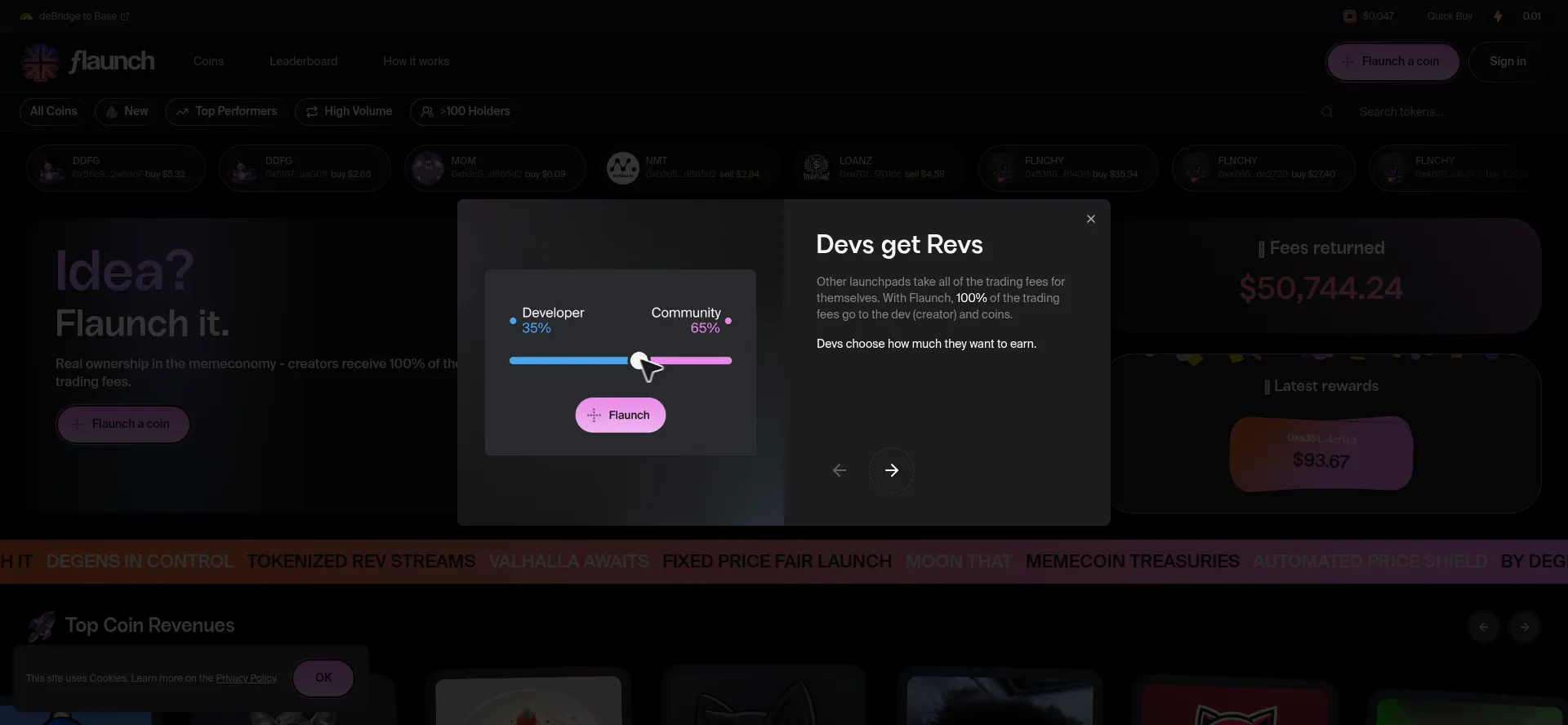Click the icon on New filter
Screen dimensions: 1568x725
(x=112, y=112)
